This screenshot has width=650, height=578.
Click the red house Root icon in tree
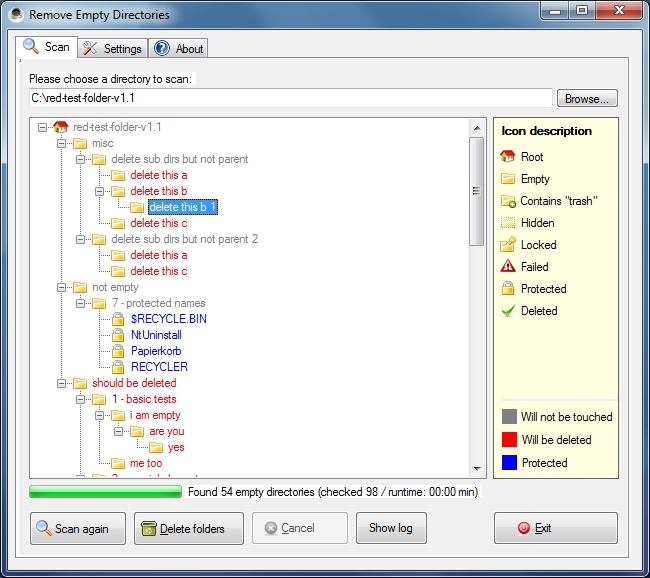60,127
